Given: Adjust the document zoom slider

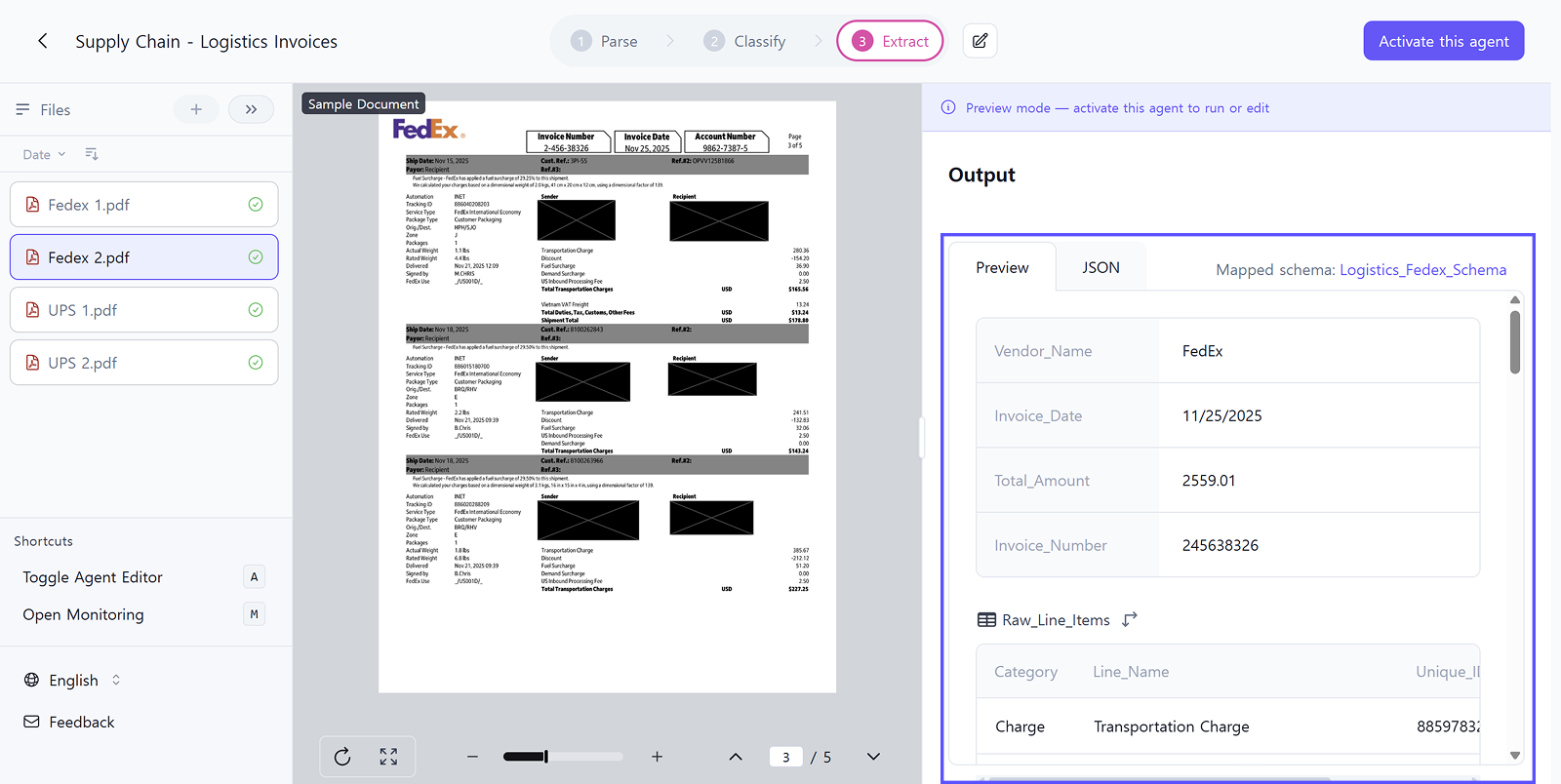Looking at the screenshot, I should (x=563, y=757).
